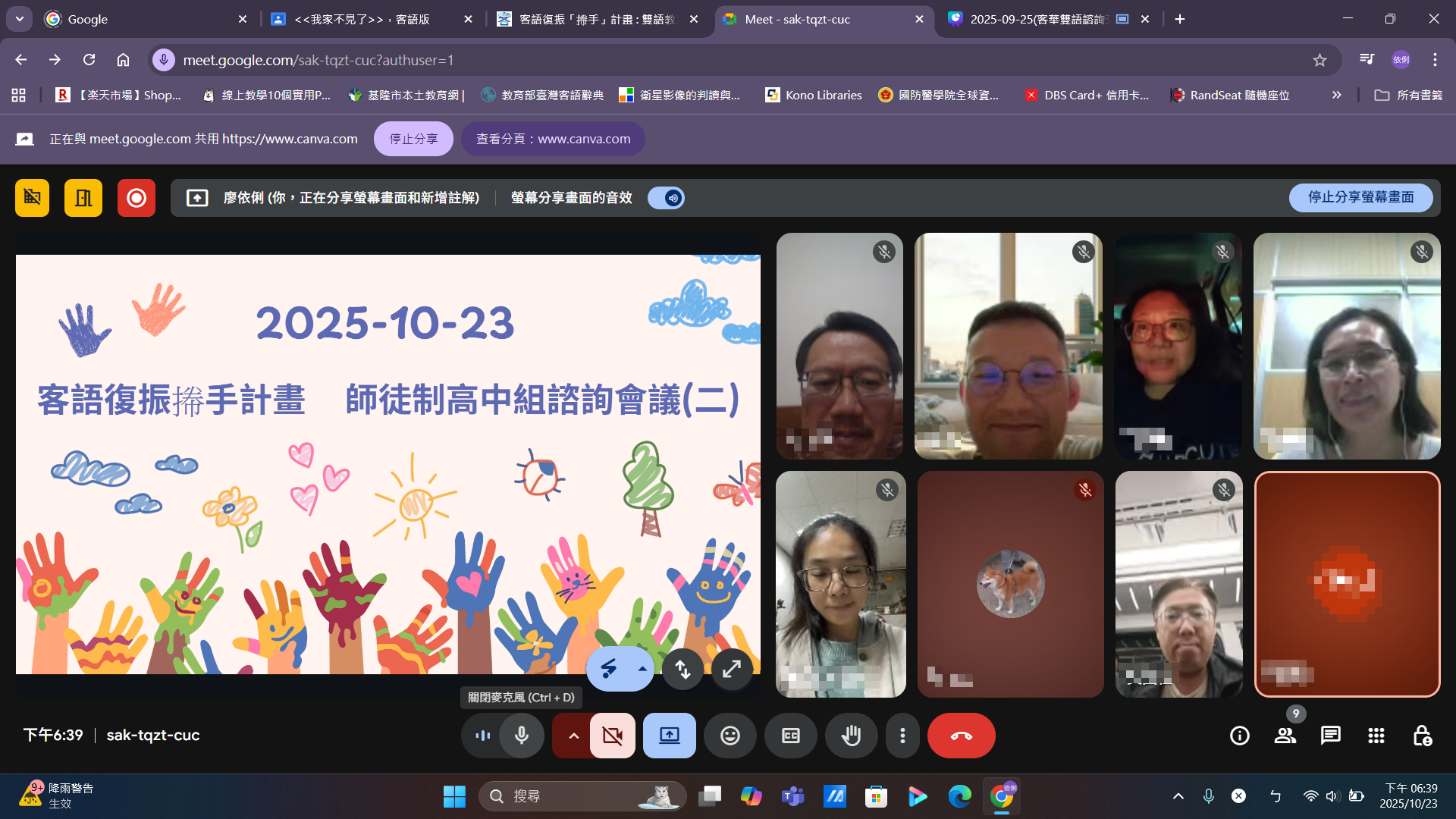Turn on closed captions
The image size is (1456, 819).
[790, 736]
